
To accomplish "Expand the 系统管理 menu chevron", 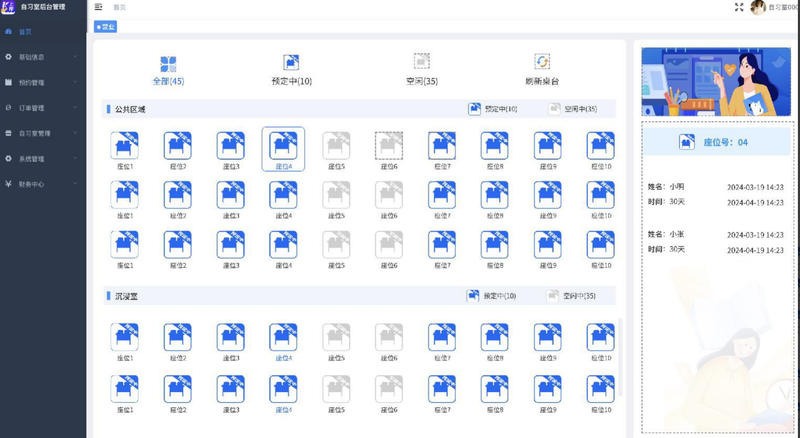I will [75, 158].
